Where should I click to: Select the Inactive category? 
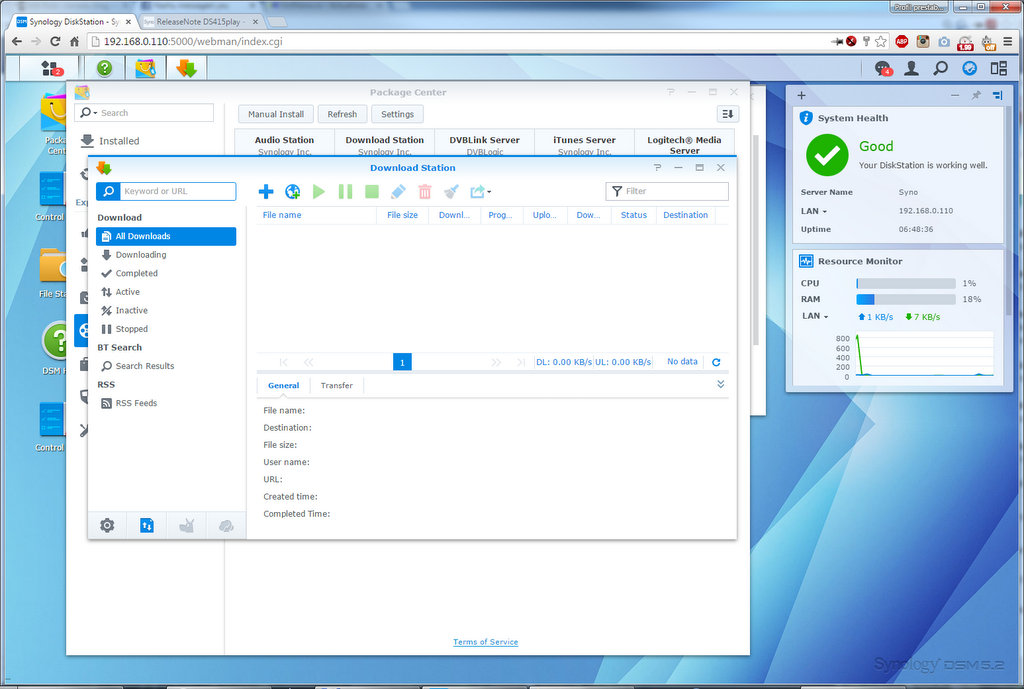[x=166, y=310]
